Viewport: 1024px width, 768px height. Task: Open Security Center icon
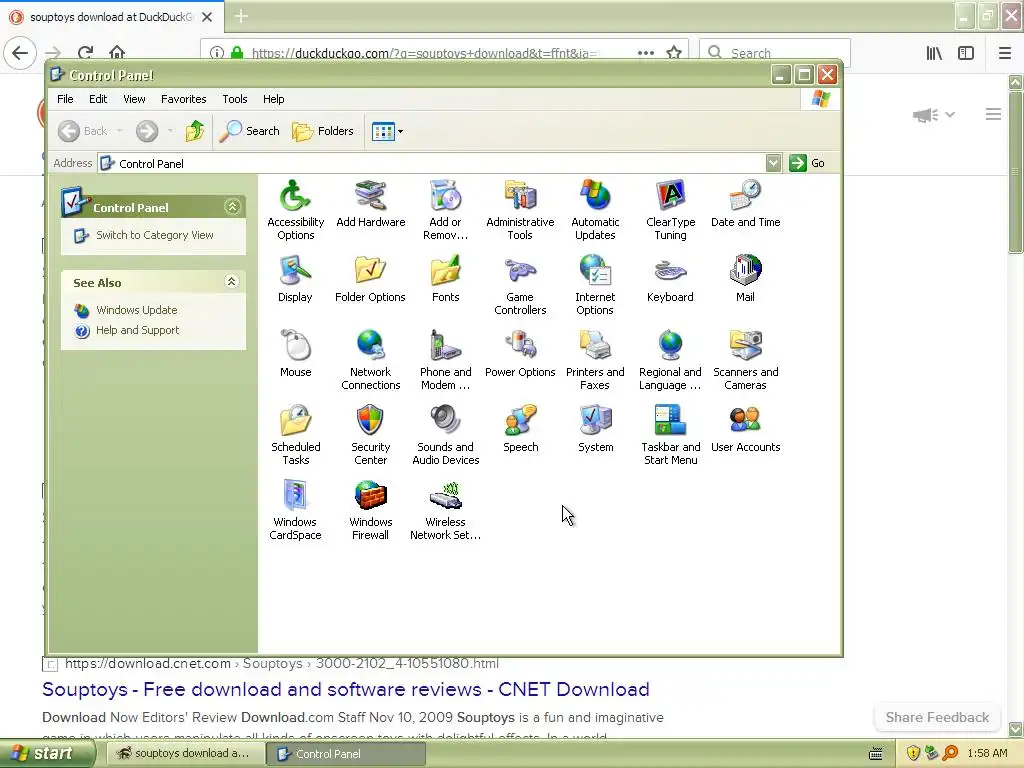tap(370, 436)
